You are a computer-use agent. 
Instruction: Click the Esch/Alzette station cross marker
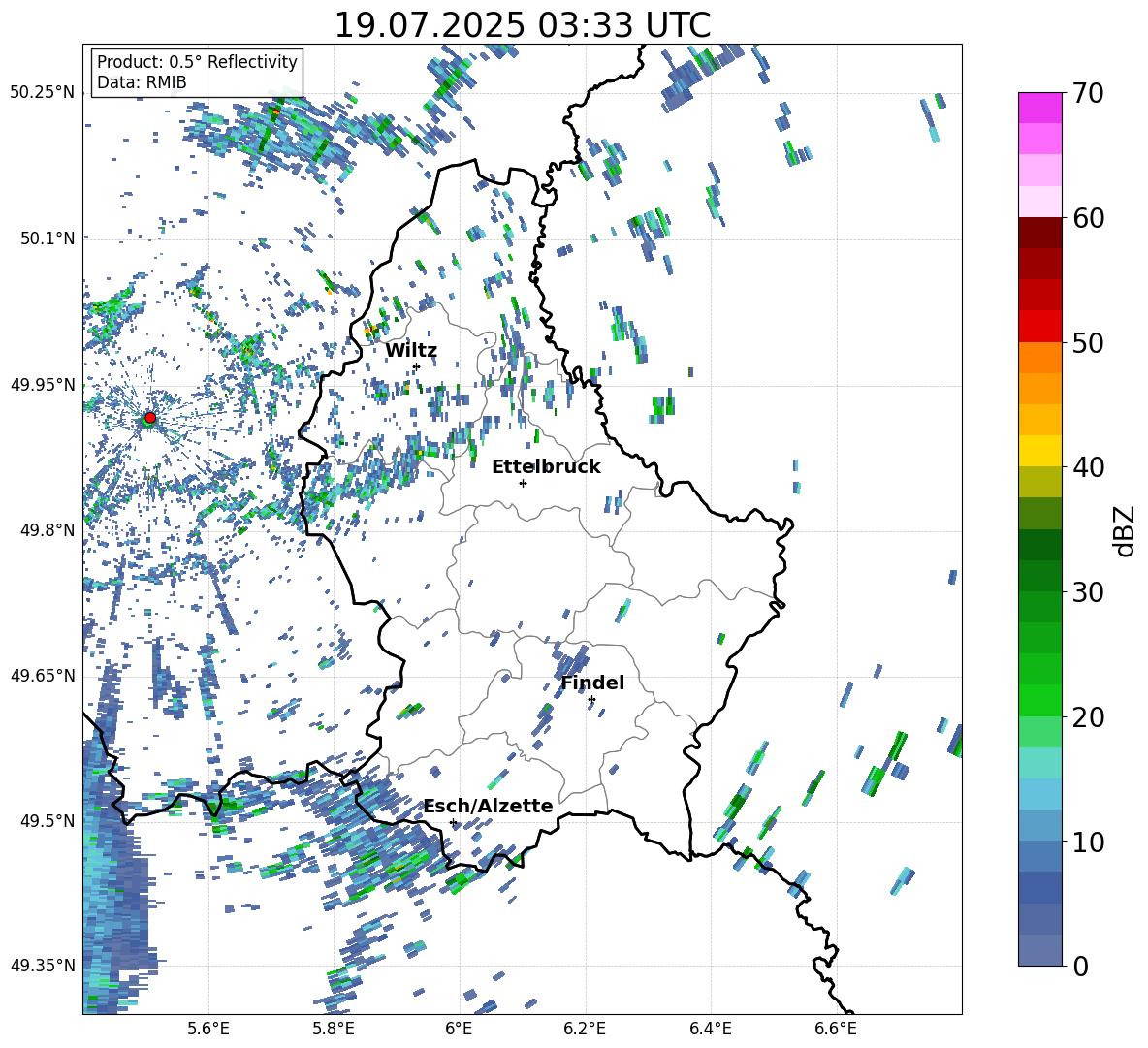[x=453, y=822]
